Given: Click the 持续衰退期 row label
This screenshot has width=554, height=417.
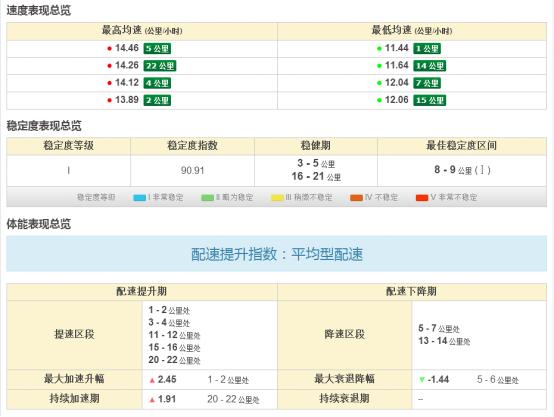Looking at the screenshot, I should [344, 399].
